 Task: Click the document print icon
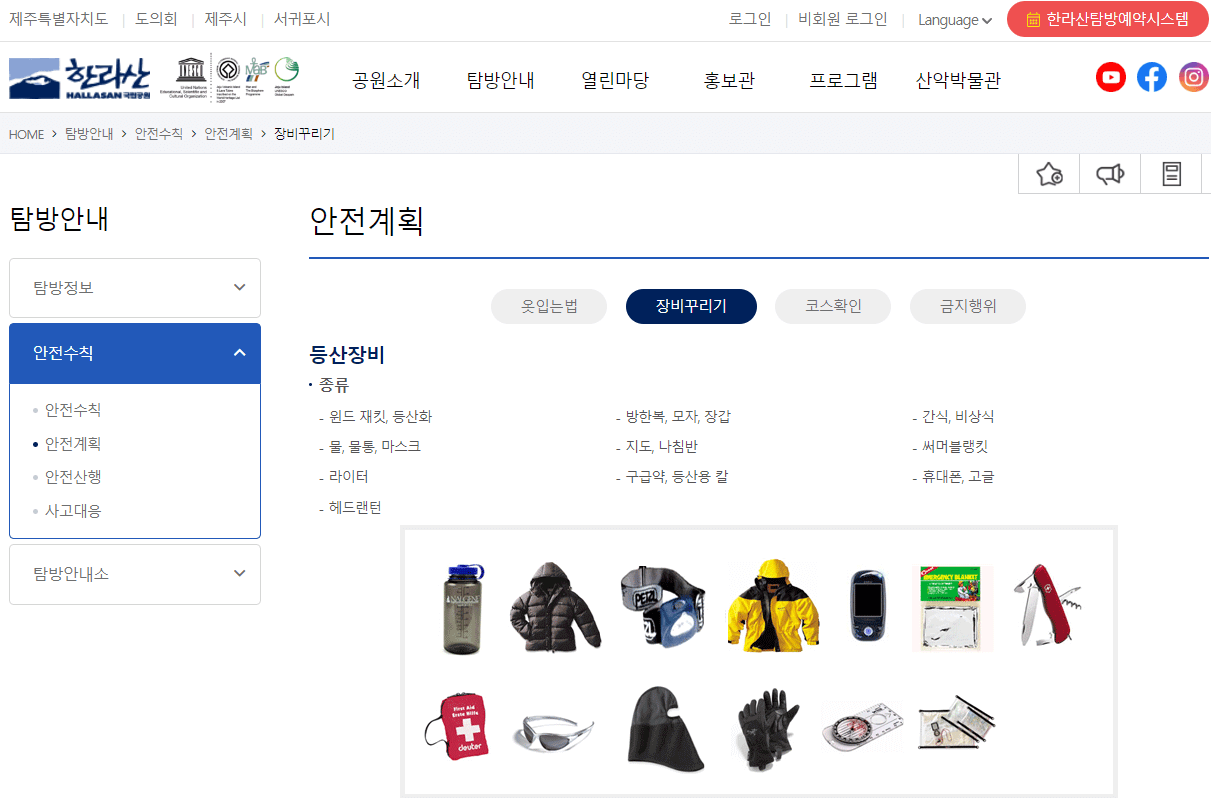[x=1170, y=172]
